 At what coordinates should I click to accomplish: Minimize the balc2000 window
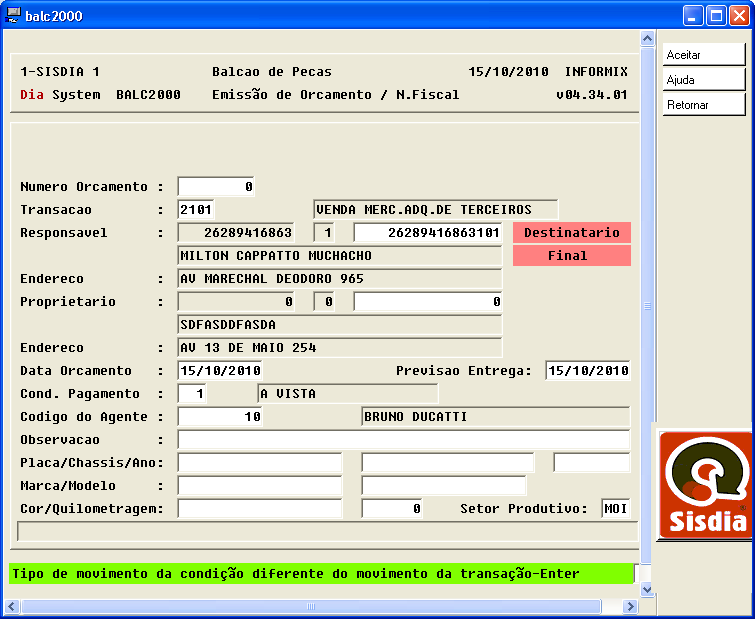point(693,16)
